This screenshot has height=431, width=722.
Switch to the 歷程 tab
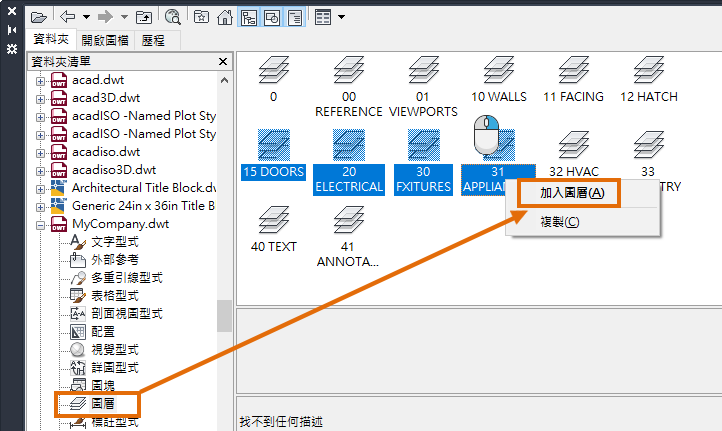[x=153, y=41]
